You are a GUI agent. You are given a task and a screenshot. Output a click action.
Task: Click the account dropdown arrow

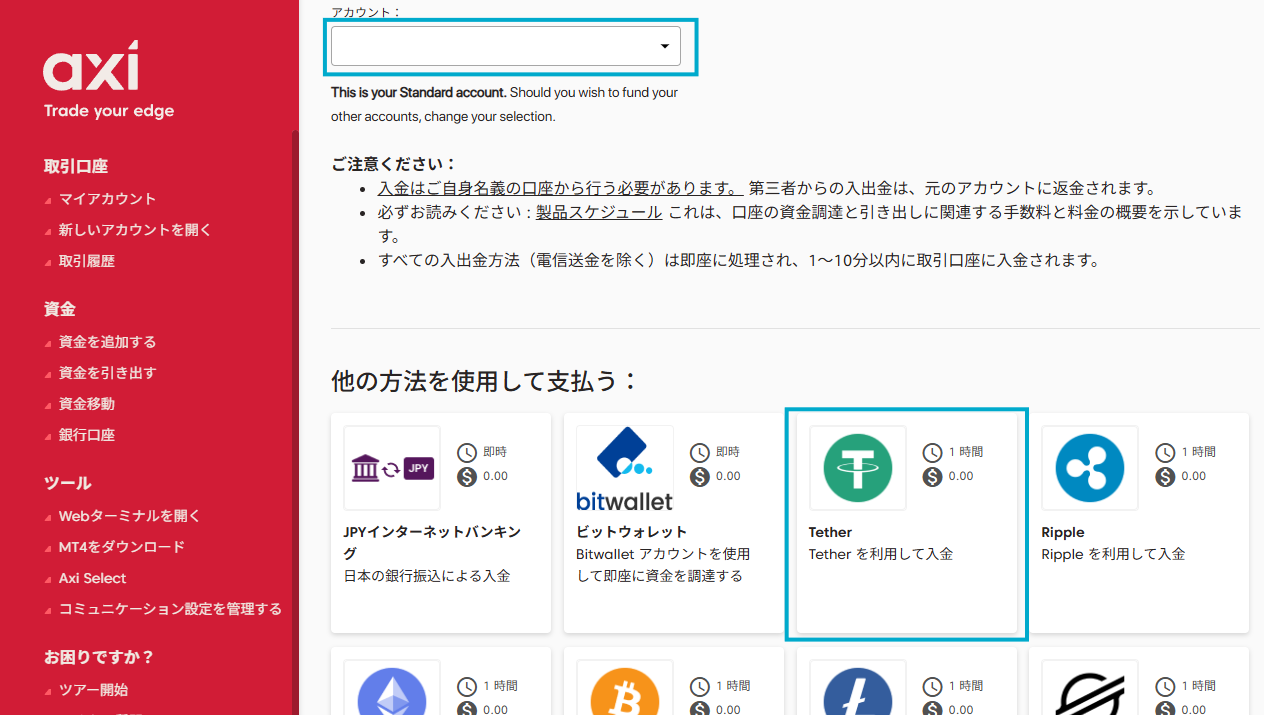665,46
